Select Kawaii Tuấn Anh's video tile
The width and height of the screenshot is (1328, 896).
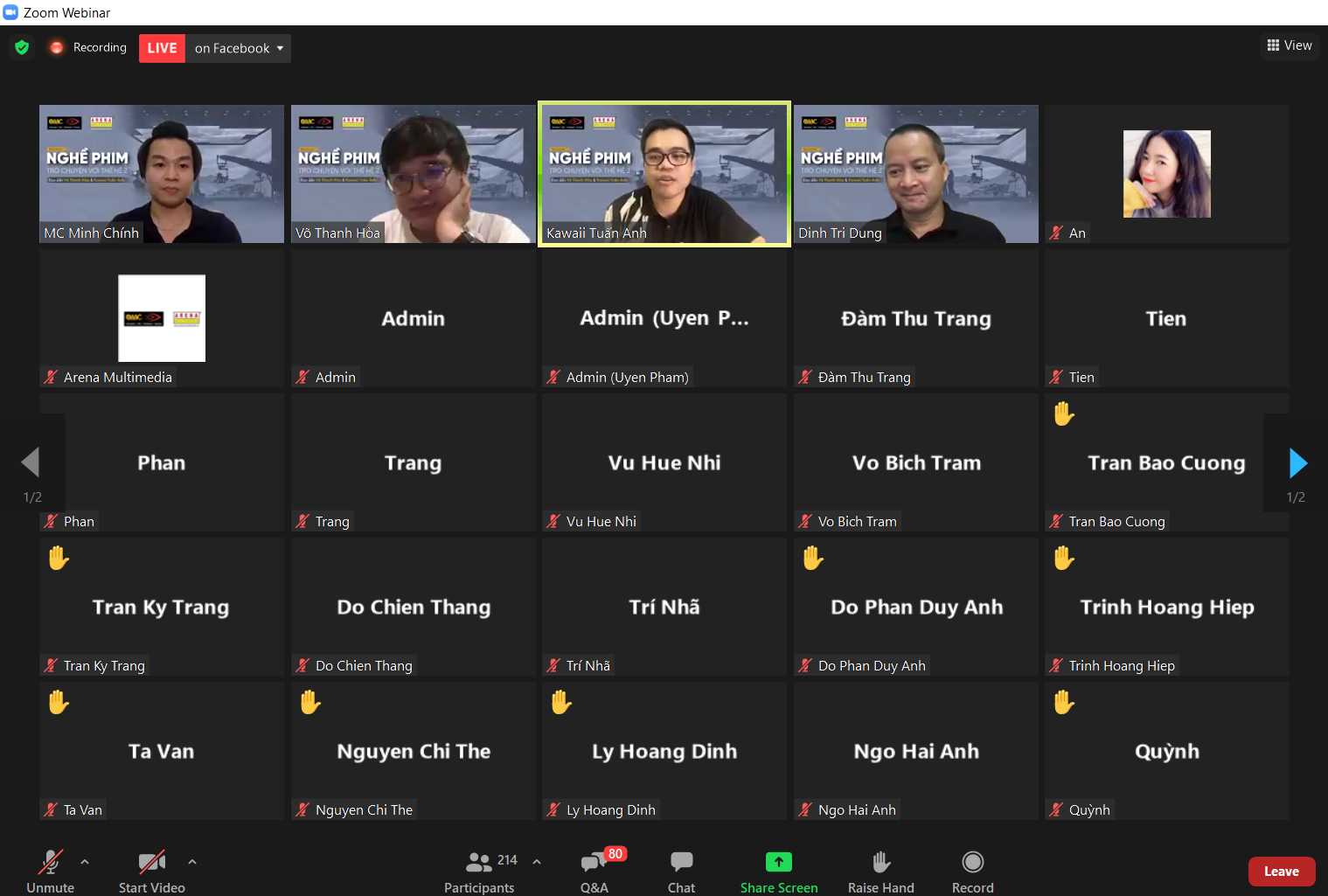(664, 174)
